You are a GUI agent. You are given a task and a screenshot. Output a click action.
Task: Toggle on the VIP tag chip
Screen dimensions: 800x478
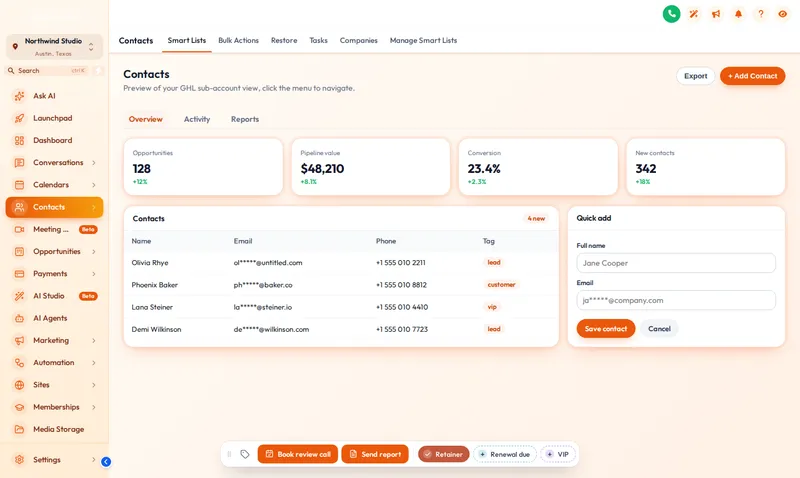(x=558, y=454)
